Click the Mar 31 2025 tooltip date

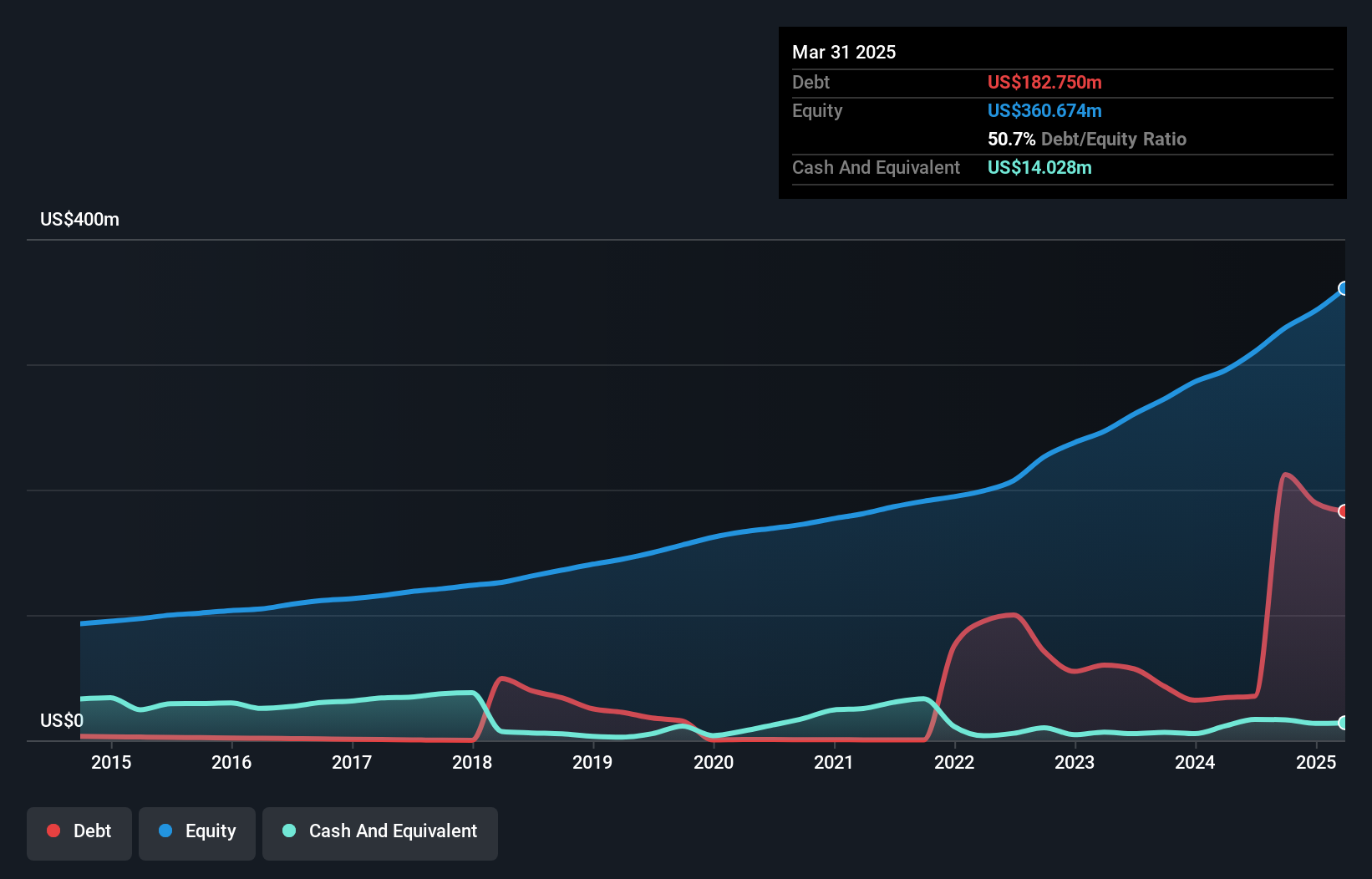[x=844, y=52]
